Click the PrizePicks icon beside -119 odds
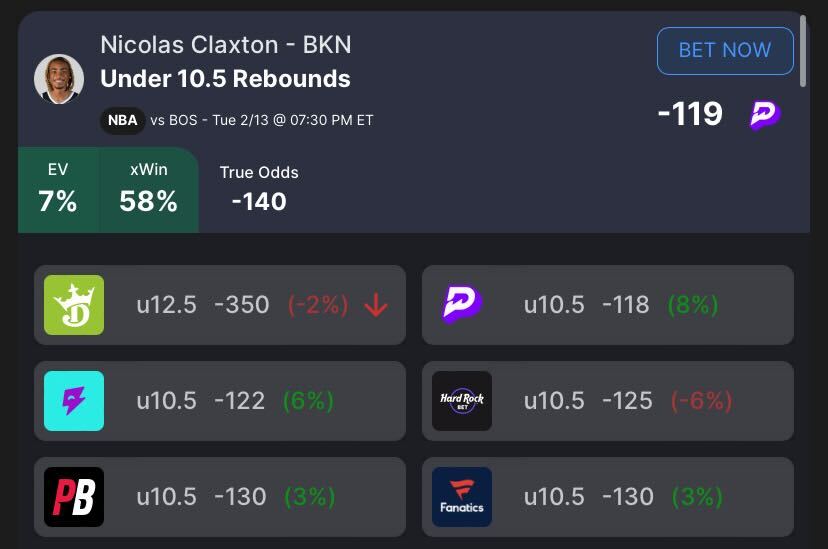The height and width of the screenshot is (549, 828). [x=765, y=115]
